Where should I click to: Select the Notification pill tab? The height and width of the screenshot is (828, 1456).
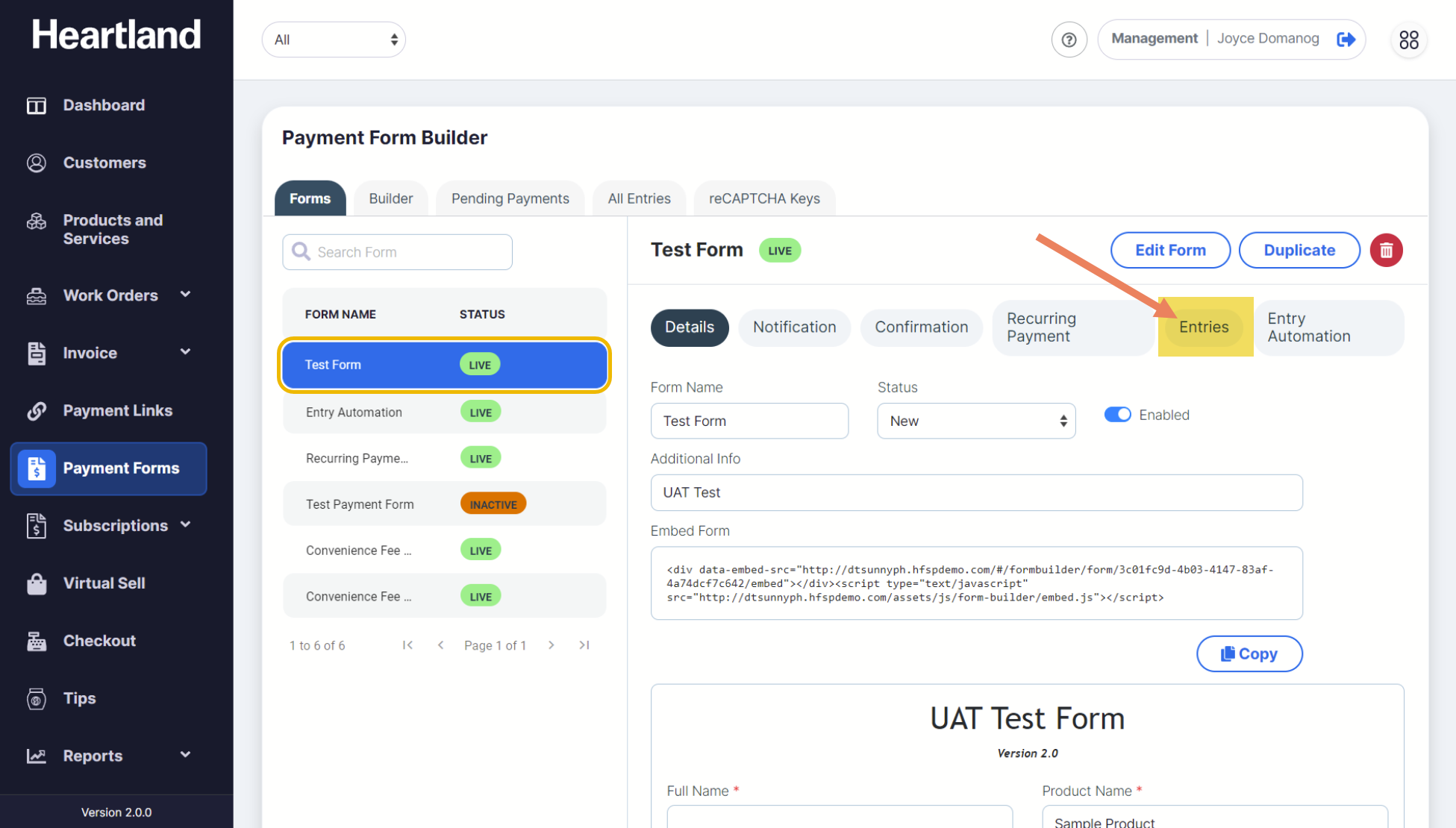pos(794,327)
